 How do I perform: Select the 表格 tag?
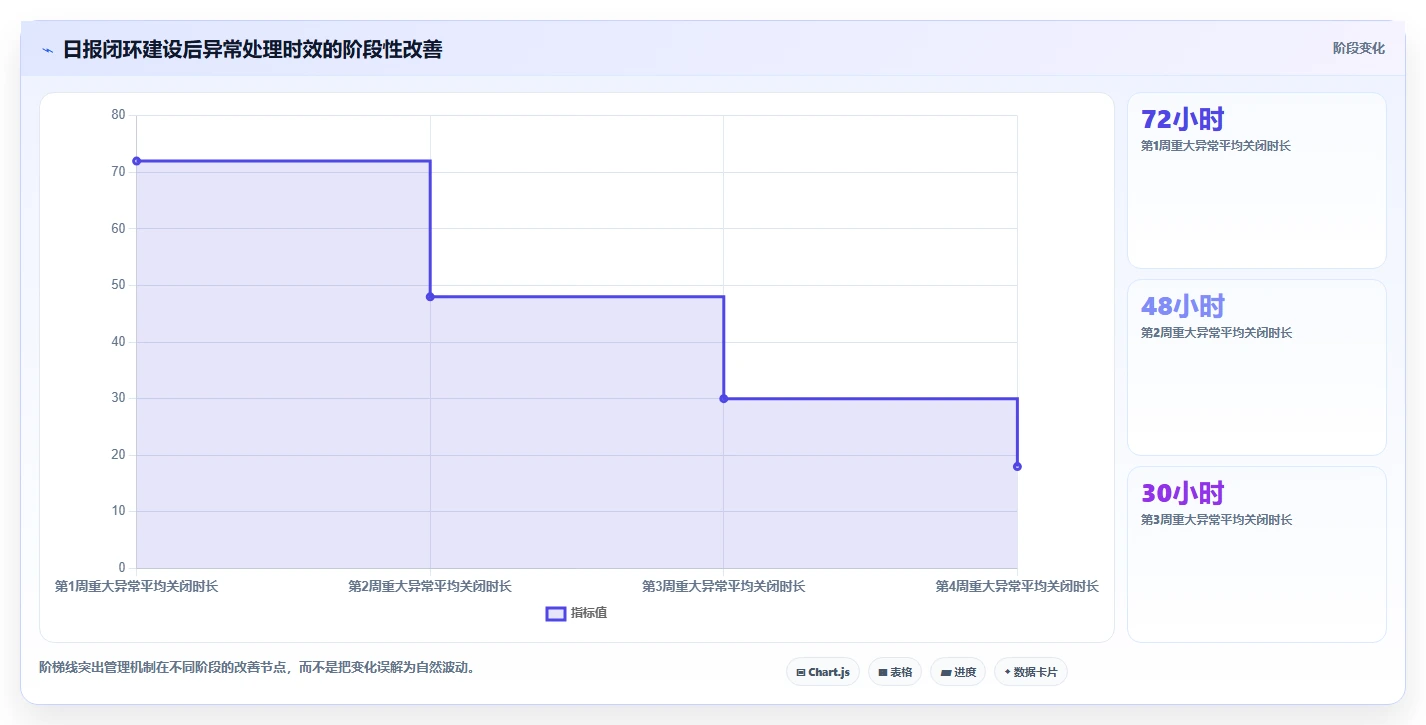[x=895, y=672]
